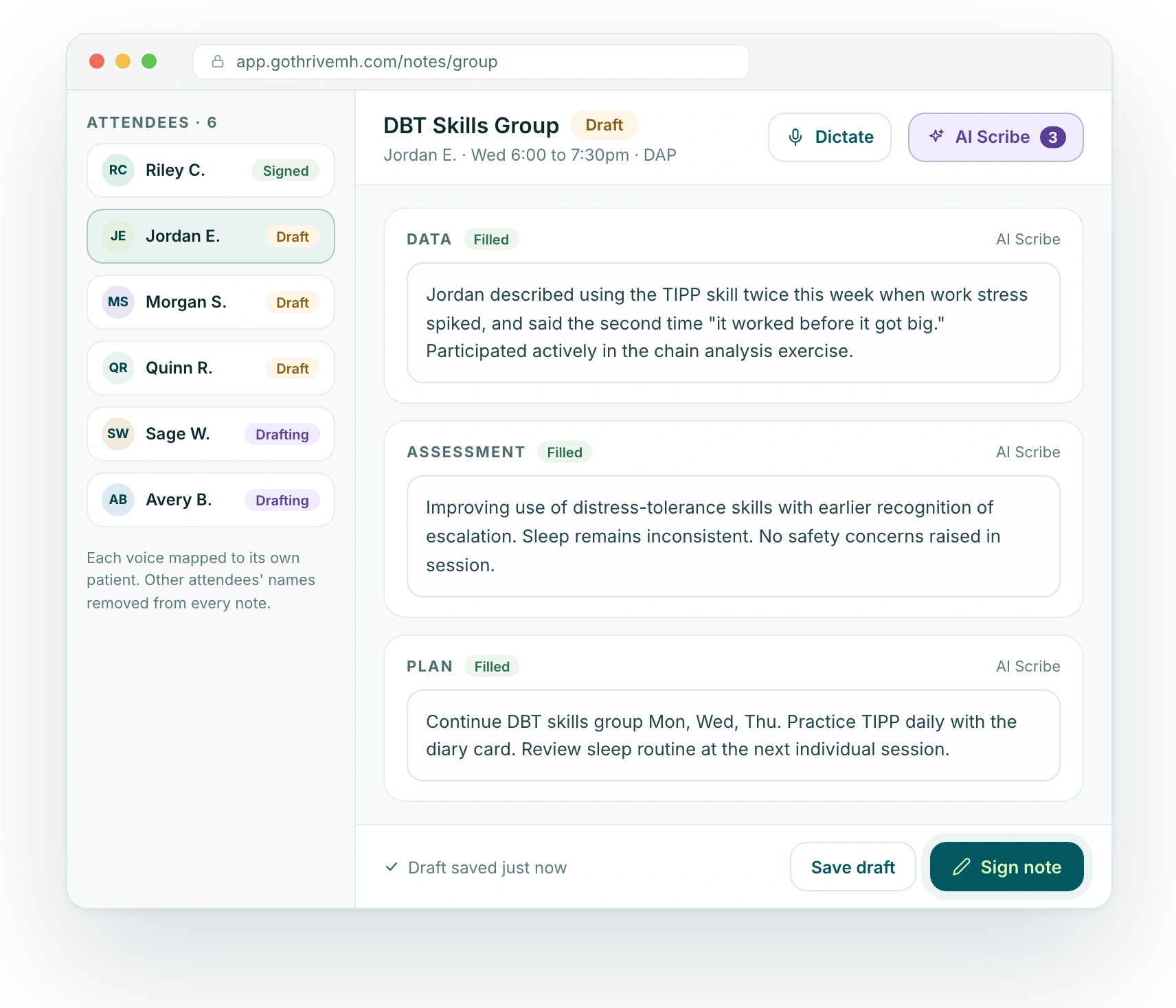Click into the Plan text field
This screenshot has width=1176, height=1008.
coord(734,735)
